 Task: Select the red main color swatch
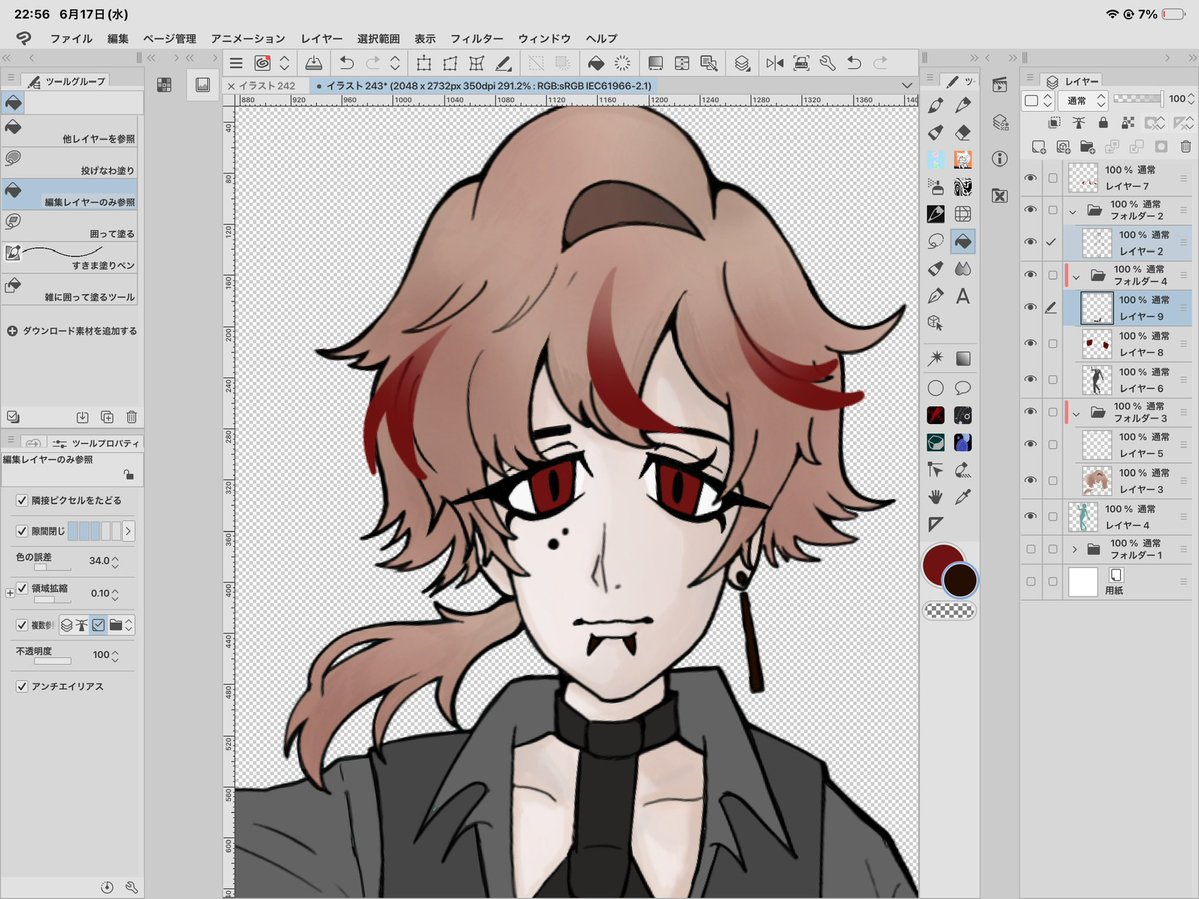coord(940,563)
